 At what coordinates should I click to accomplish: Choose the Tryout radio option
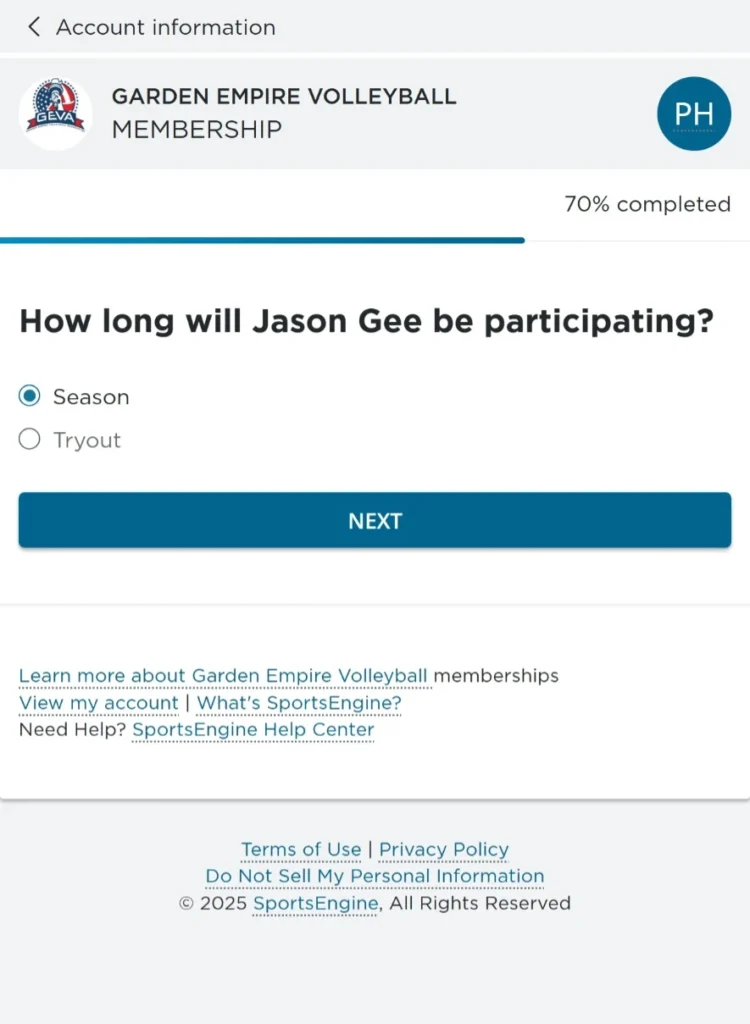pos(30,440)
